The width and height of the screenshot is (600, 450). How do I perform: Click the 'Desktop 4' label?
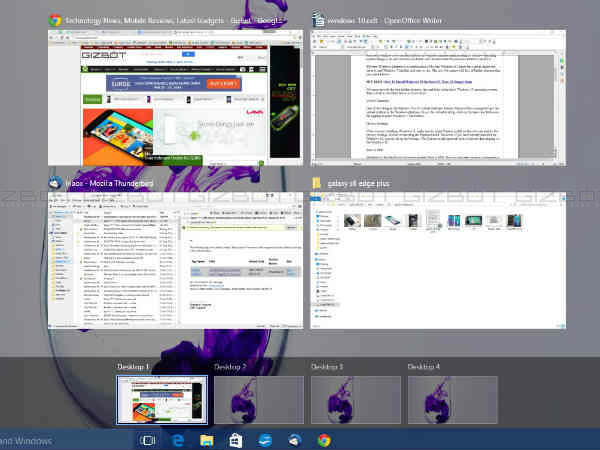424,367
